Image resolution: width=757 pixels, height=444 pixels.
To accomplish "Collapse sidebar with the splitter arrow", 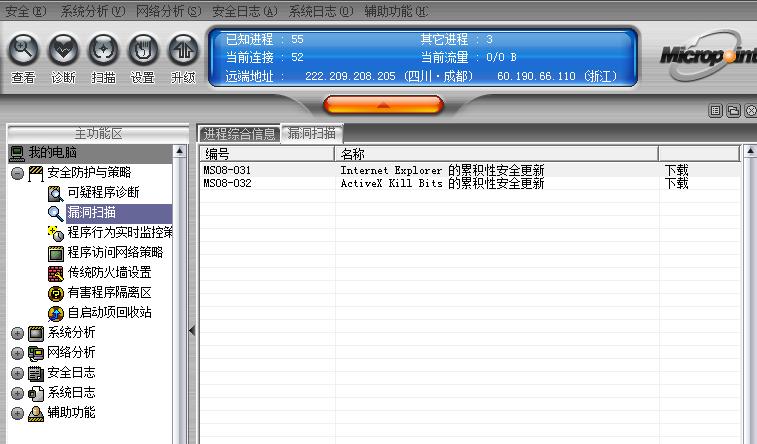I will tap(192, 330).
